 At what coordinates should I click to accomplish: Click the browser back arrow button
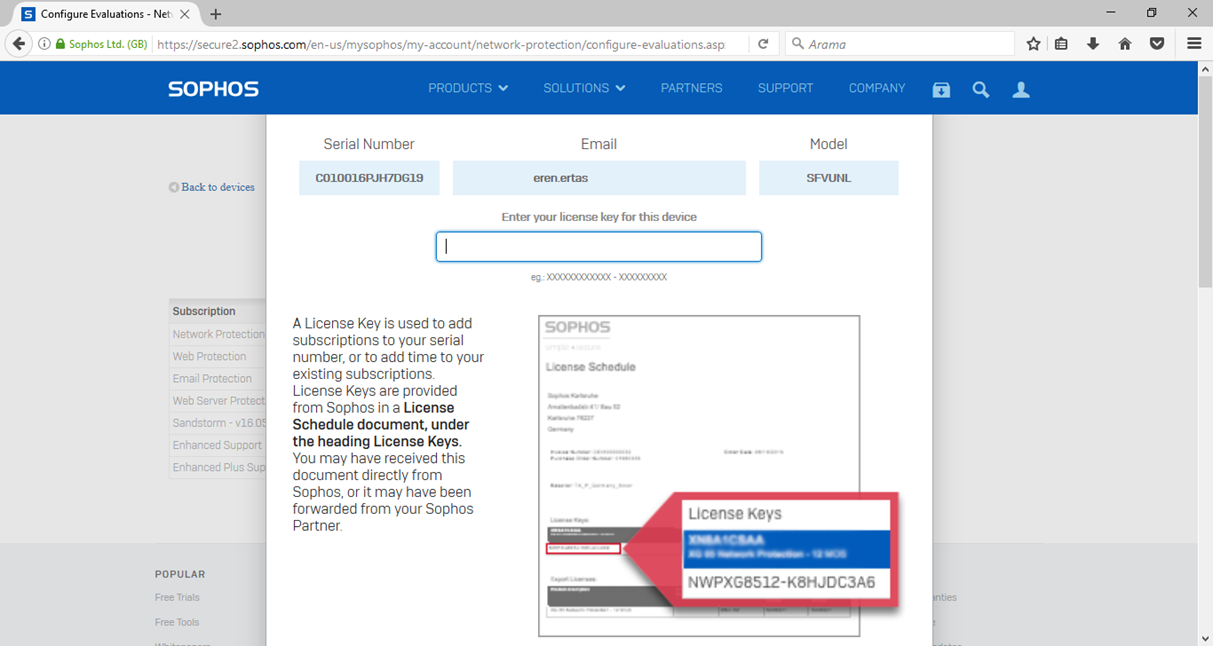pos(18,44)
